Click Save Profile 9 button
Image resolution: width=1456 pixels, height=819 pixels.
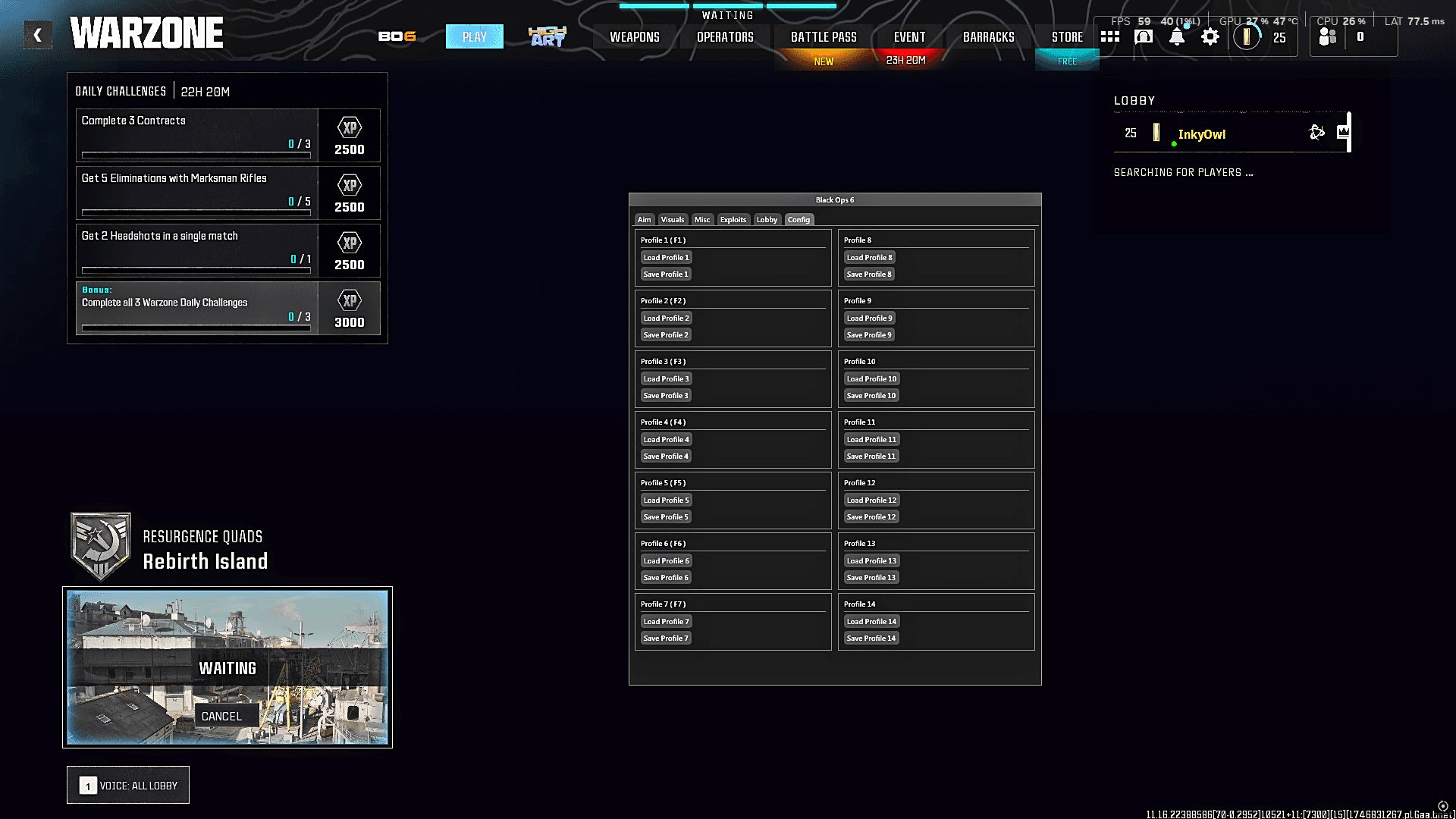(x=869, y=335)
